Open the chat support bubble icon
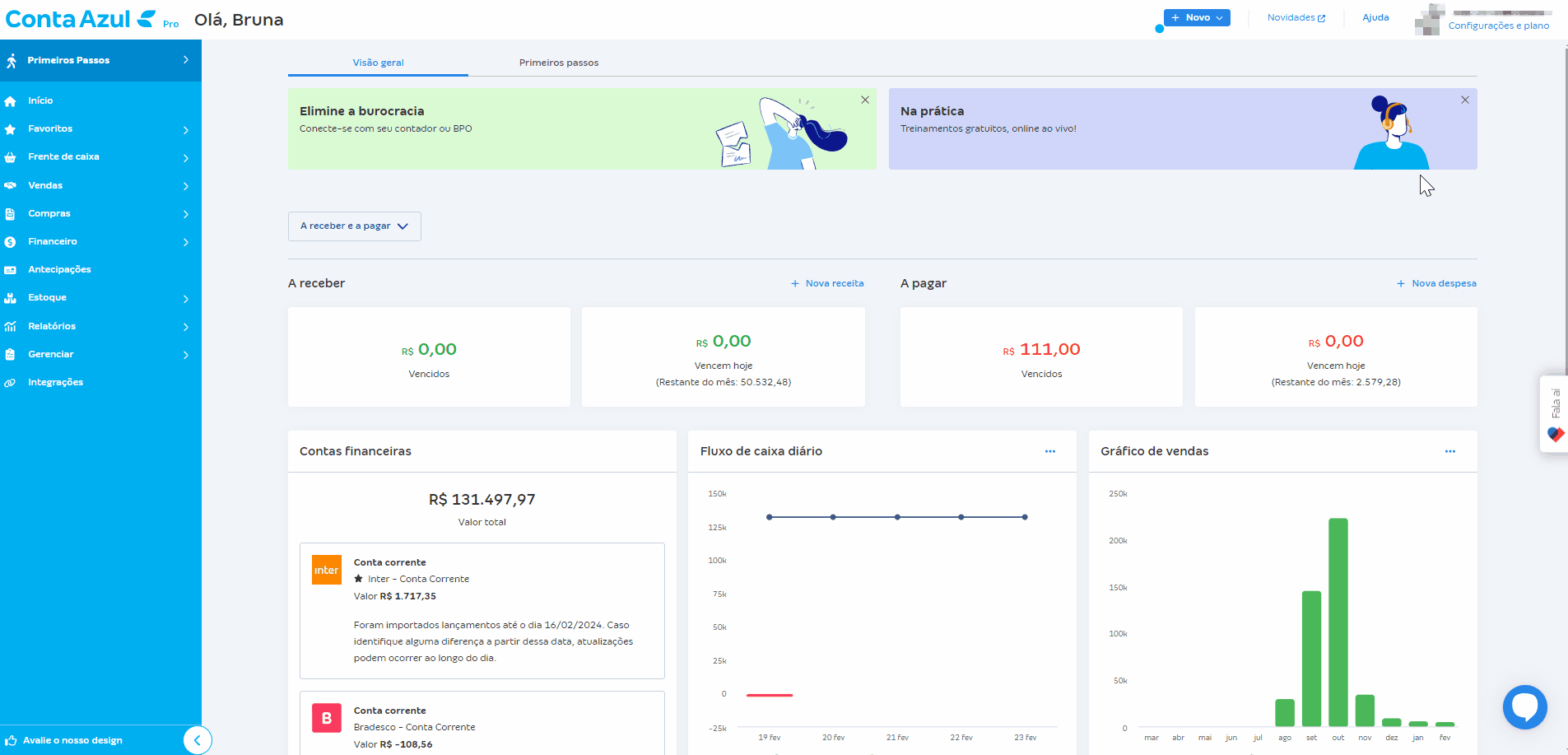Screen dimensions: 1568x755 pyautogui.click(x=1524, y=706)
